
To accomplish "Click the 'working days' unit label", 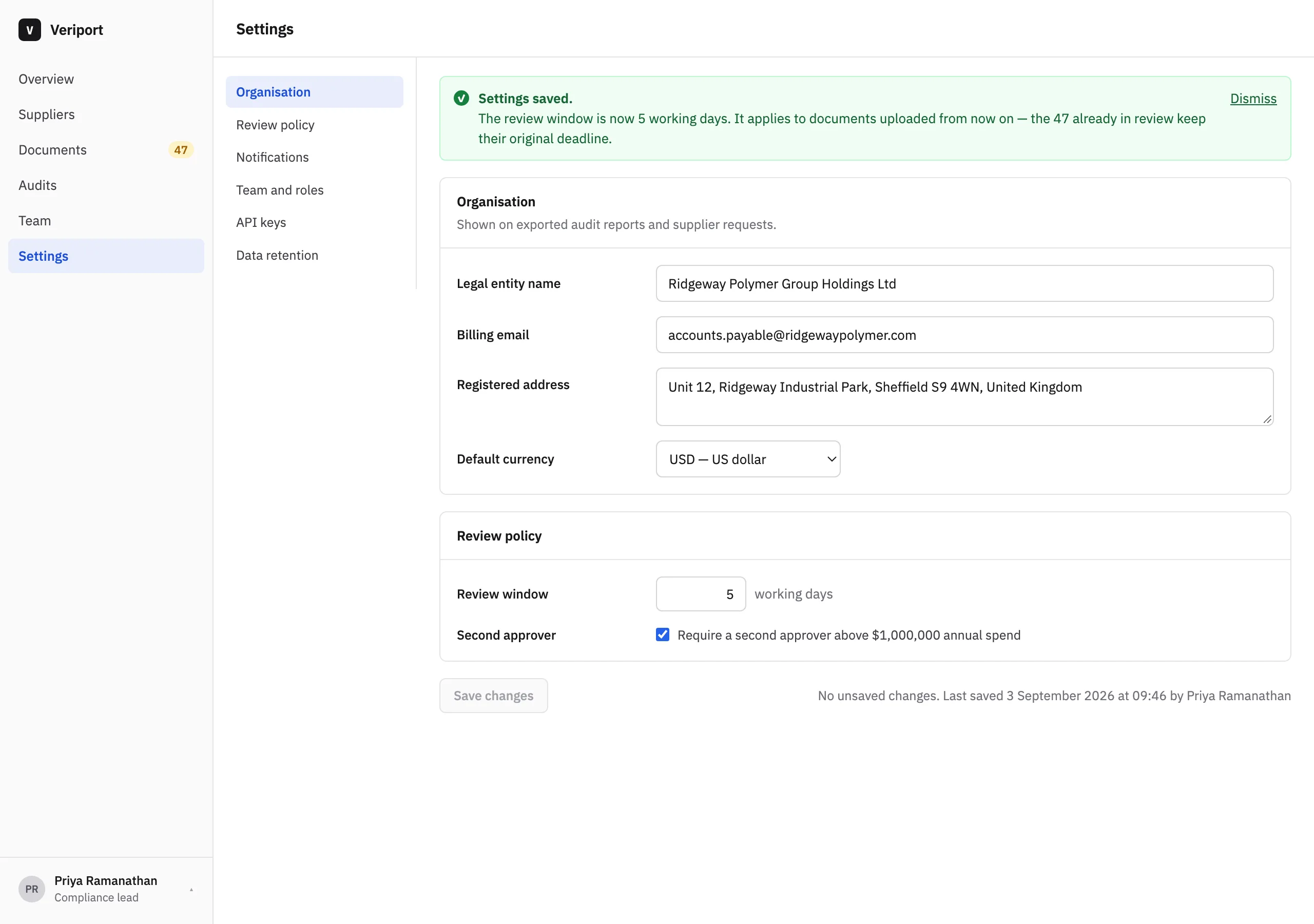I will point(793,594).
